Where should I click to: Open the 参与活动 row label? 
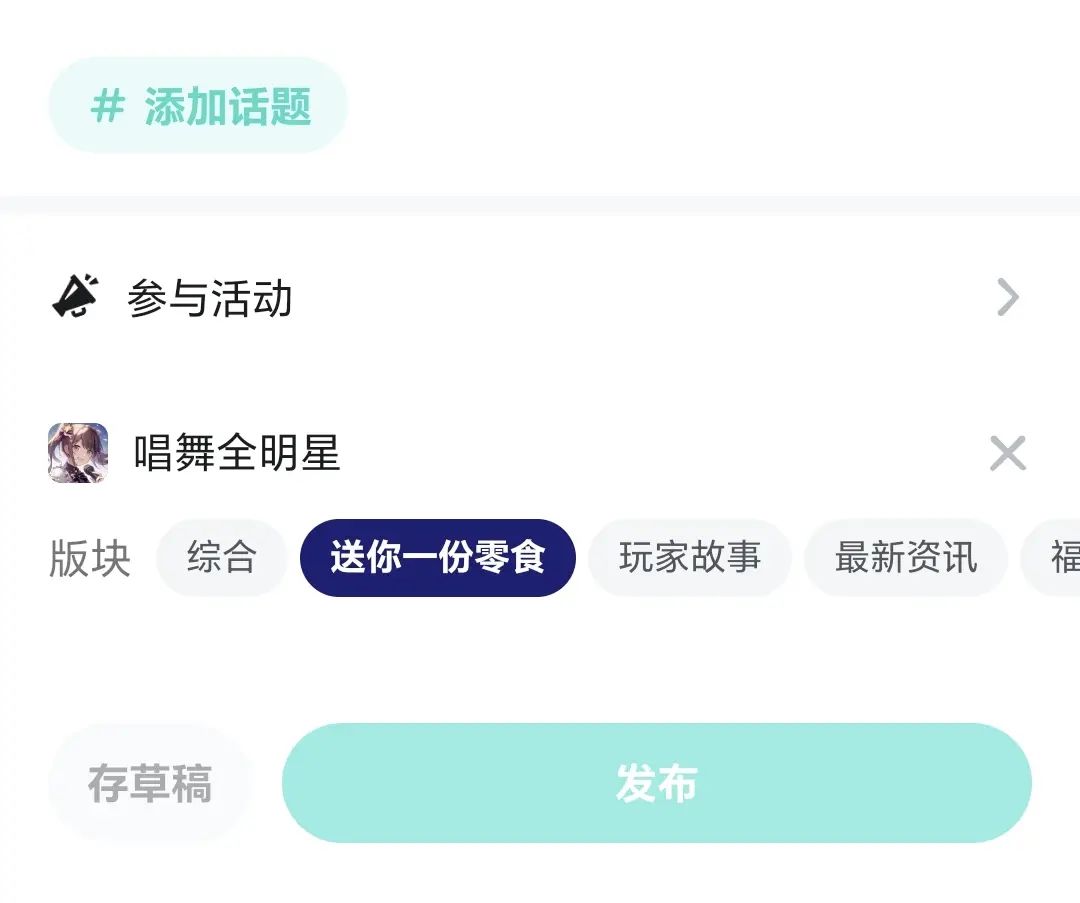pos(210,298)
